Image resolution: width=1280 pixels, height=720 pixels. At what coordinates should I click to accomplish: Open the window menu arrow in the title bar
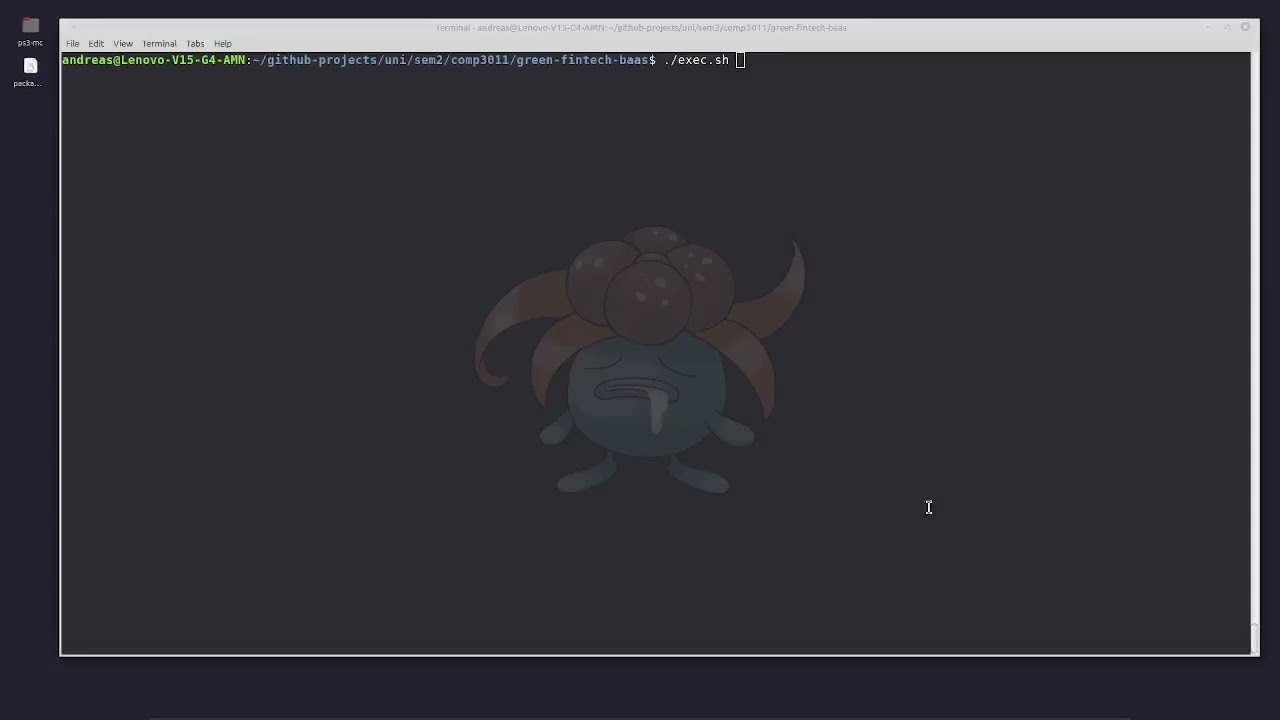tap(74, 27)
